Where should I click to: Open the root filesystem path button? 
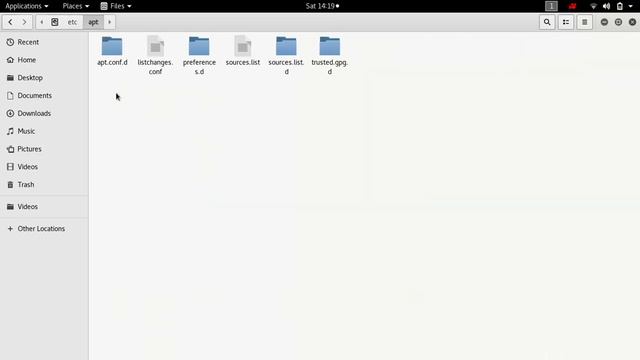coord(55,22)
